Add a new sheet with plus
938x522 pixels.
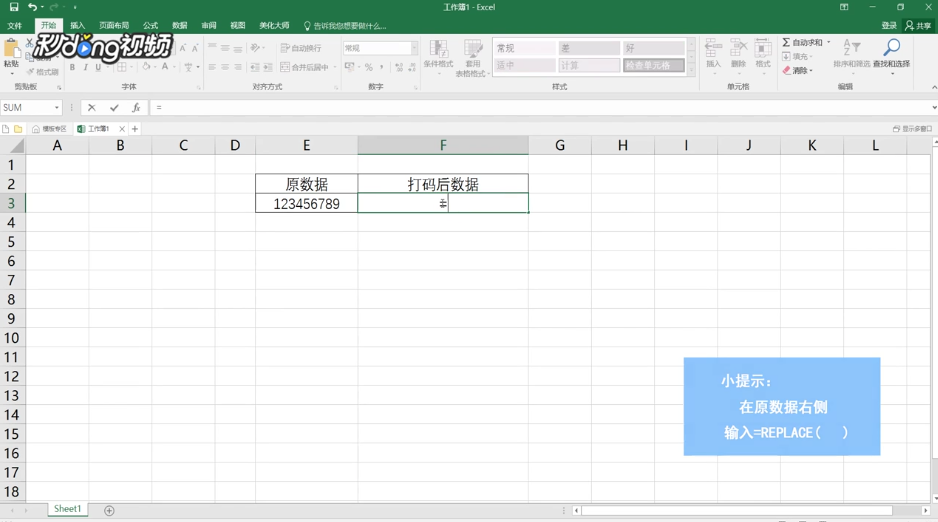pyautogui.click(x=109, y=511)
